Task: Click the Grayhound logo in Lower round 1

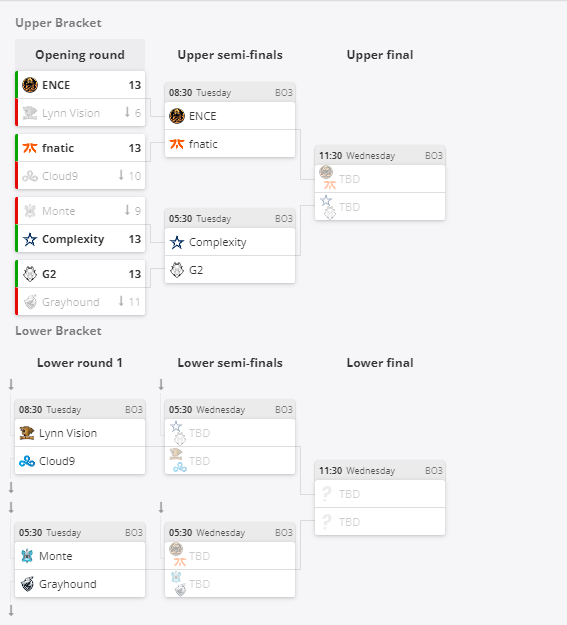Action: (x=27, y=584)
